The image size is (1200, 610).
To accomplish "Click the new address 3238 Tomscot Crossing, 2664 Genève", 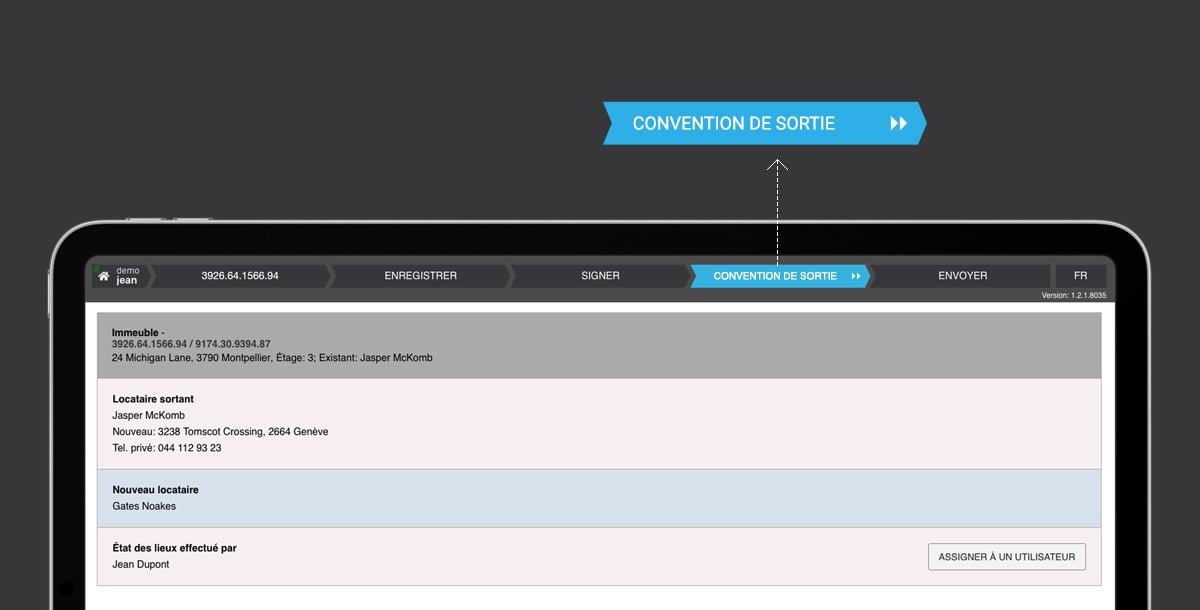I will click(220, 432).
